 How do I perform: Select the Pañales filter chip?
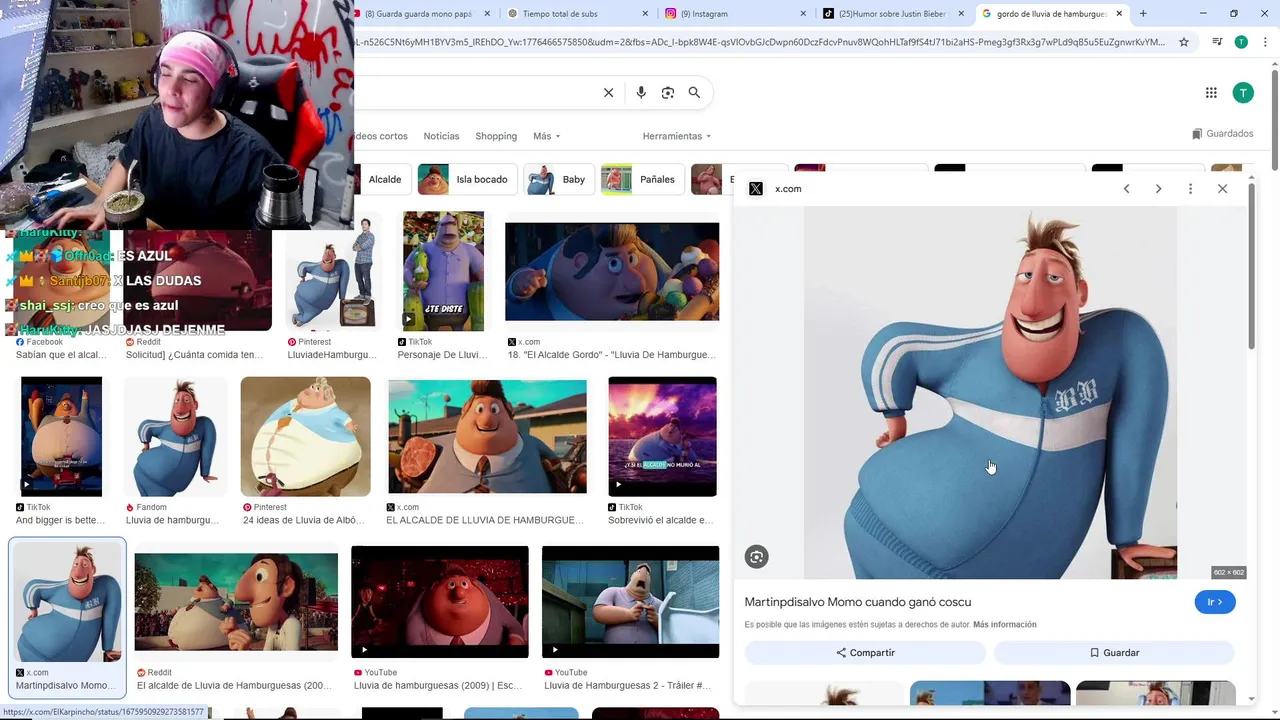coord(642,180)
